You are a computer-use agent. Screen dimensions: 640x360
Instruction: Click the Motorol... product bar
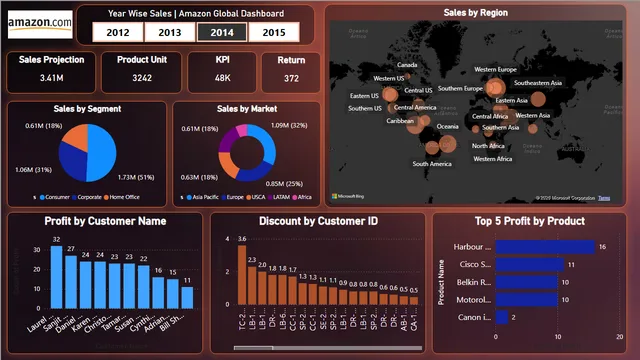[527, 300]
